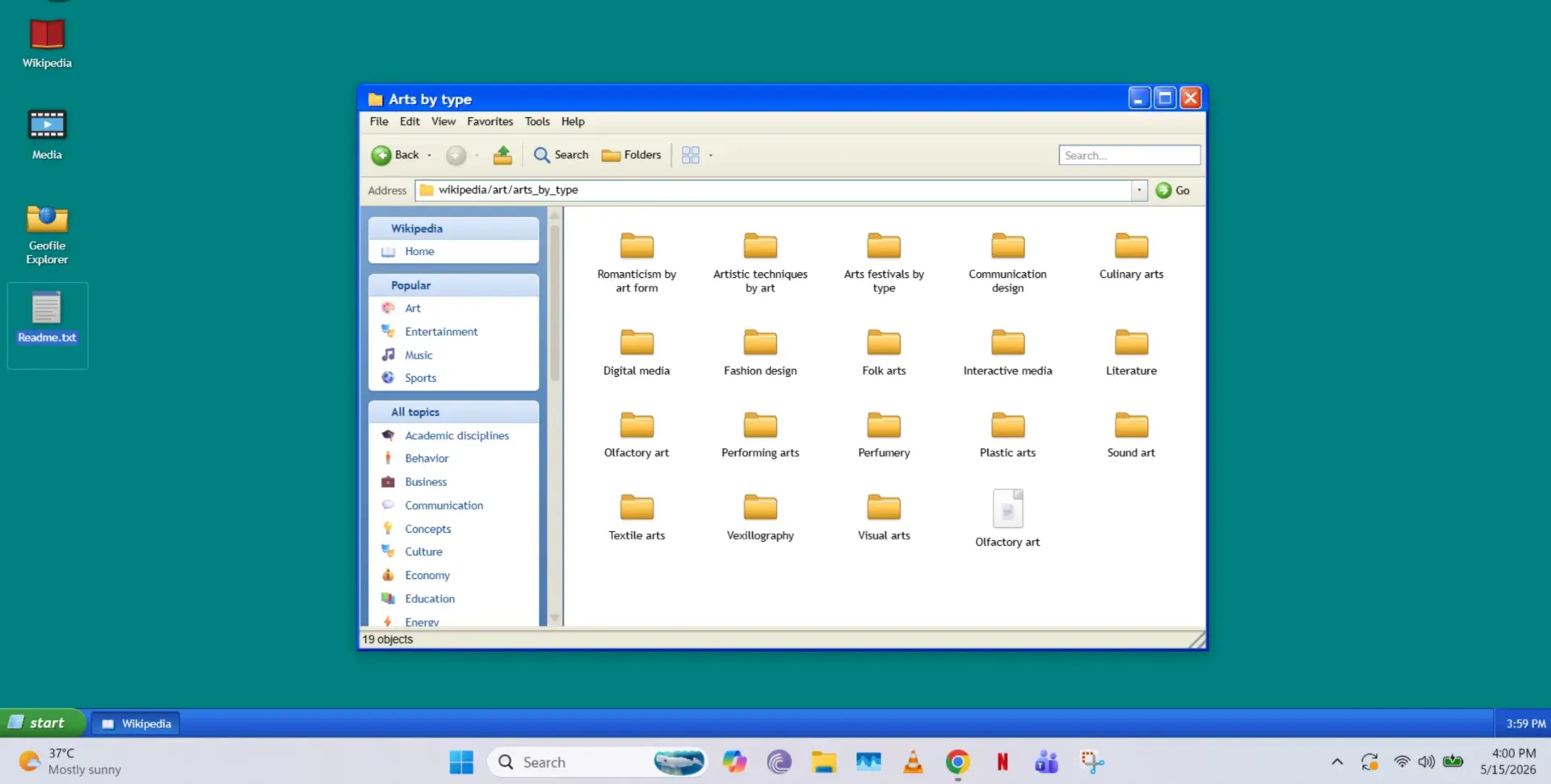Screen dimensions: 1551x784
Task: Open the Interactive media folder
Action: (1007, 353)
